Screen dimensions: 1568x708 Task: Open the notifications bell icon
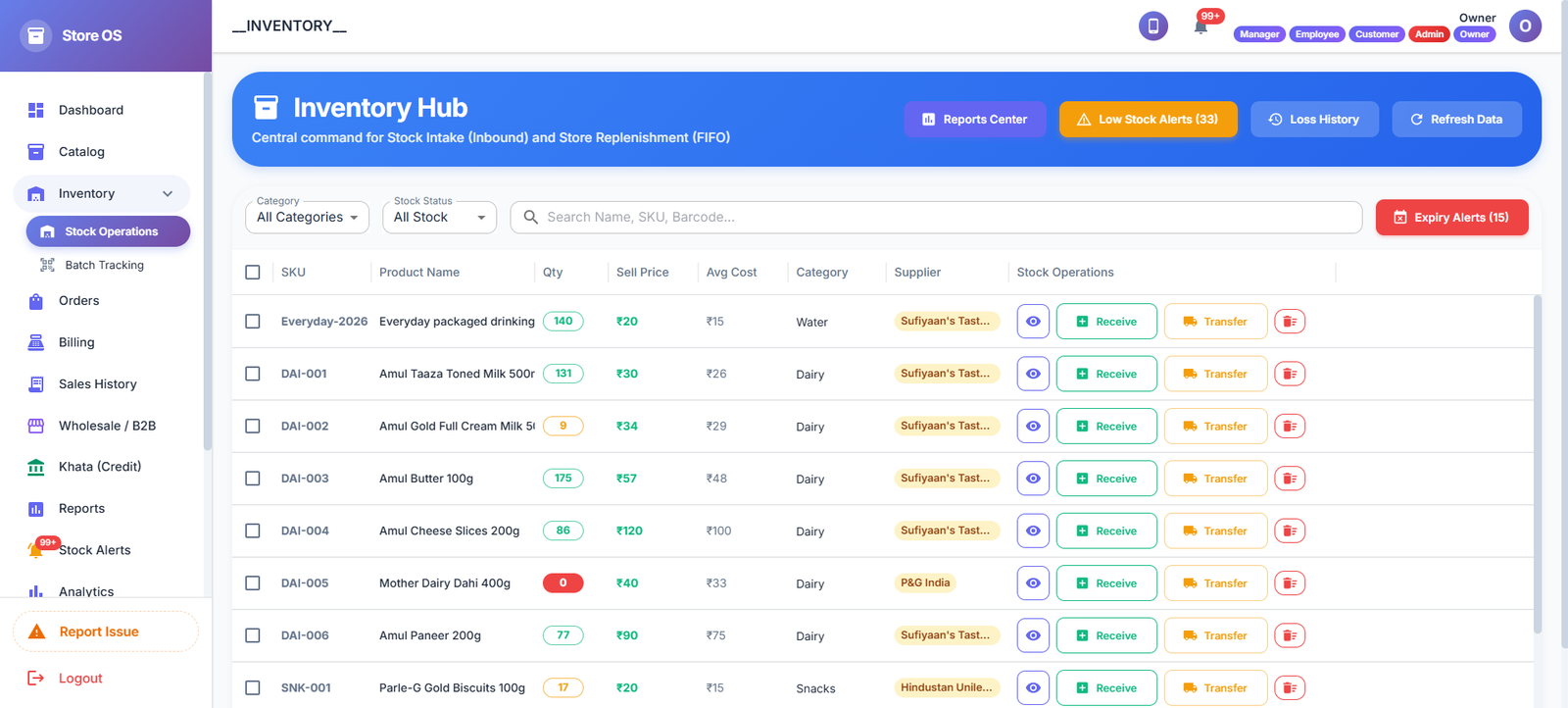pos(1200,26)
